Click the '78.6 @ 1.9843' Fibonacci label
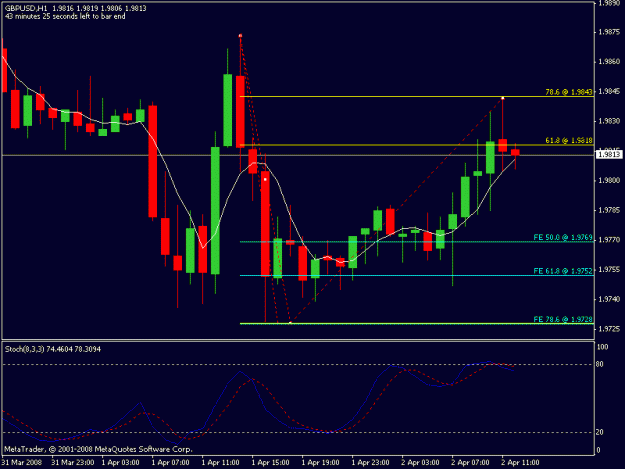Screen dimensions: 625x469 coord(569,92)
